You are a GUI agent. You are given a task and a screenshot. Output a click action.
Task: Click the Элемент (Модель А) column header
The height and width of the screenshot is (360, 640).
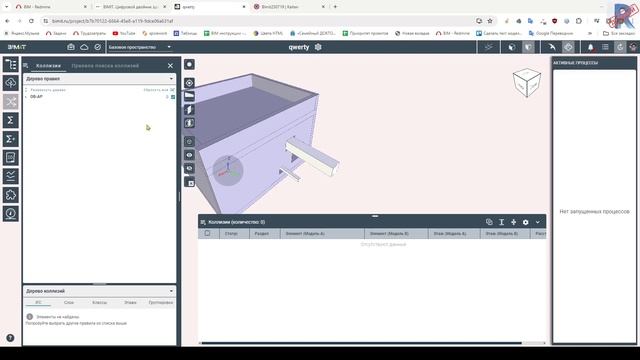click(322, 233)
